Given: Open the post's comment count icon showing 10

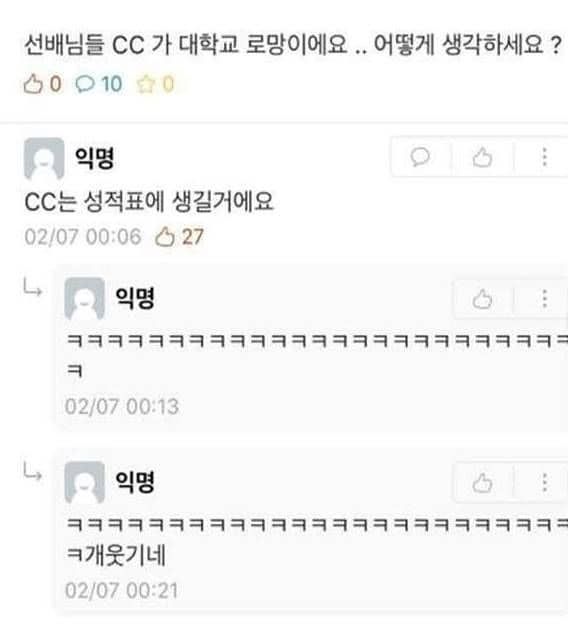Looking at the screenshot, I should tap(99, 84).
